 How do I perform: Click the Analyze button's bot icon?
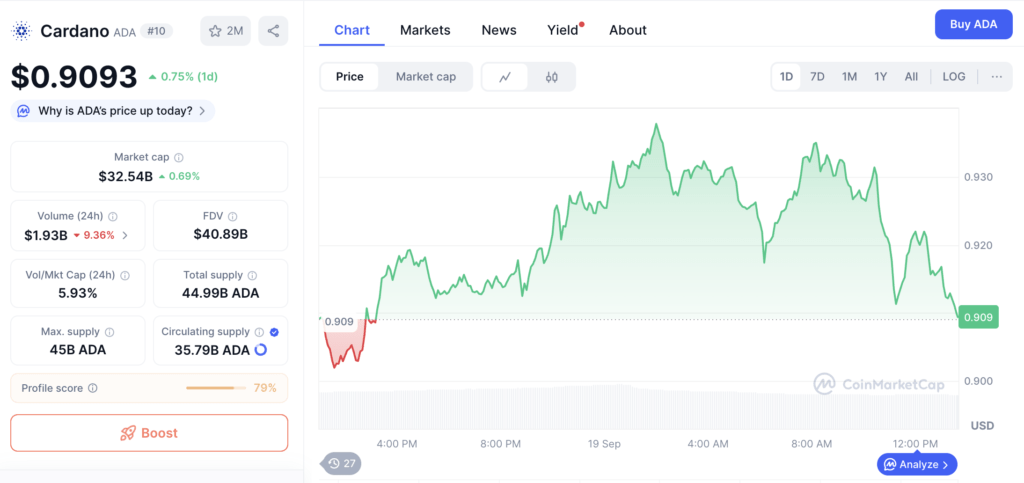(889, 465)
